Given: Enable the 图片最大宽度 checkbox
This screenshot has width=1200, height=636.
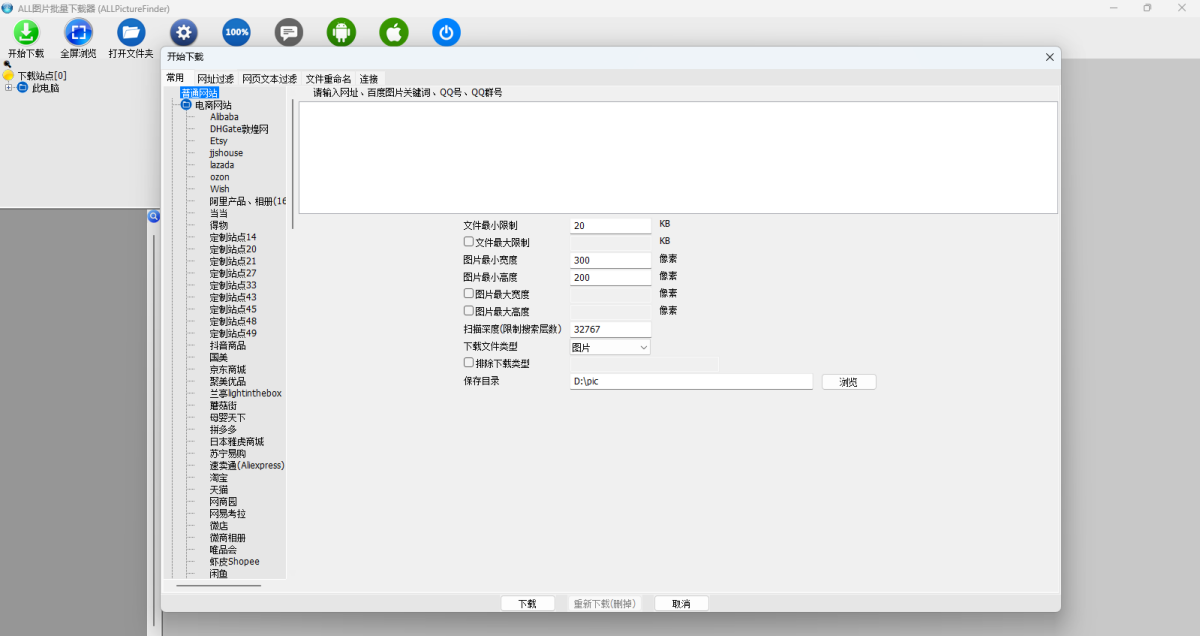Looking at the screenshot, I should (468, 293).
